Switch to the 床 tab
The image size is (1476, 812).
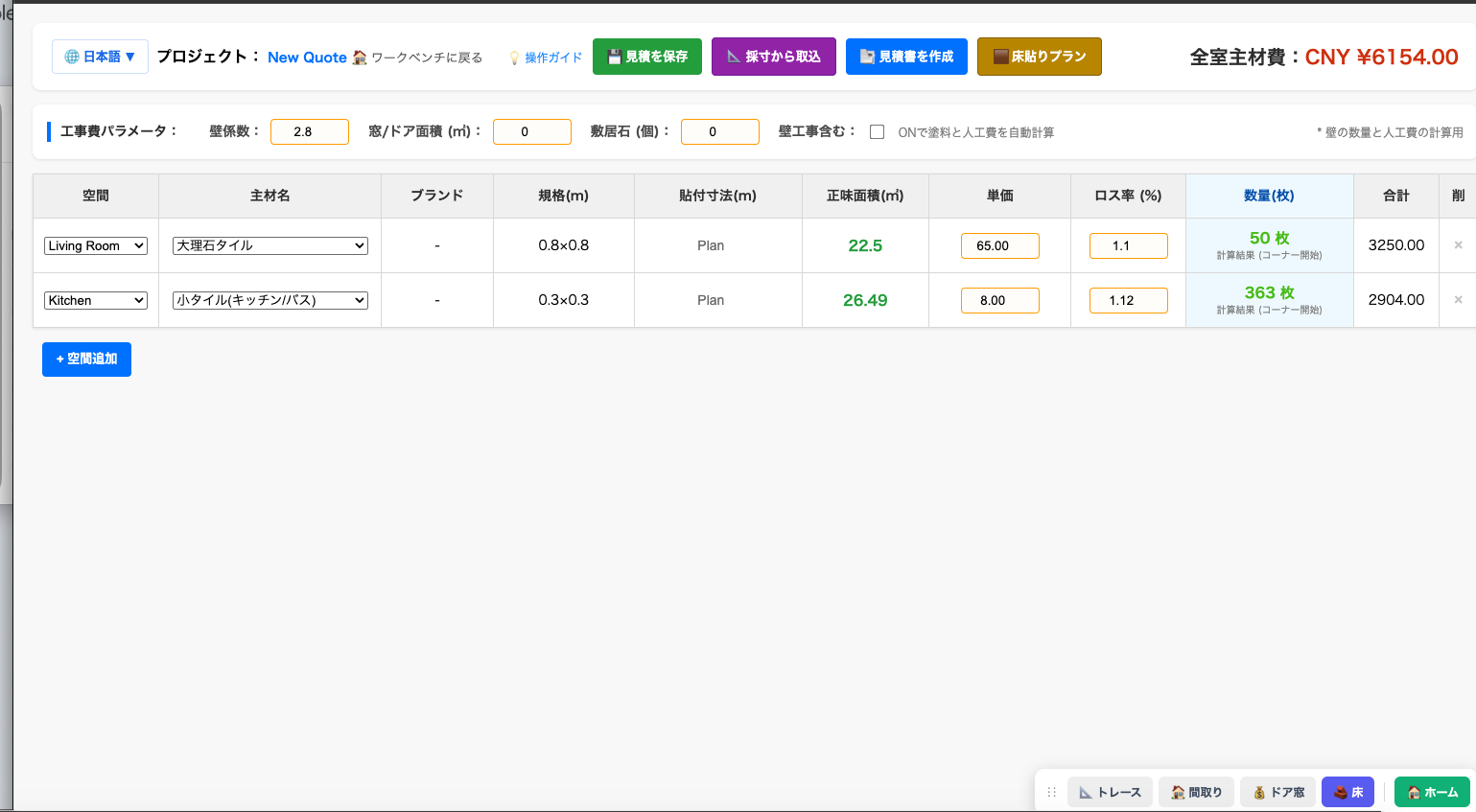(1347, 792)
